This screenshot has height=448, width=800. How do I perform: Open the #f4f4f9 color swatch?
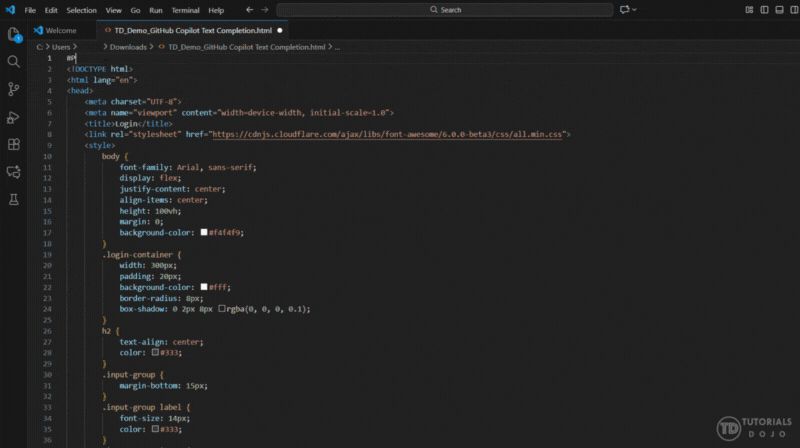[x=204, y=232]
